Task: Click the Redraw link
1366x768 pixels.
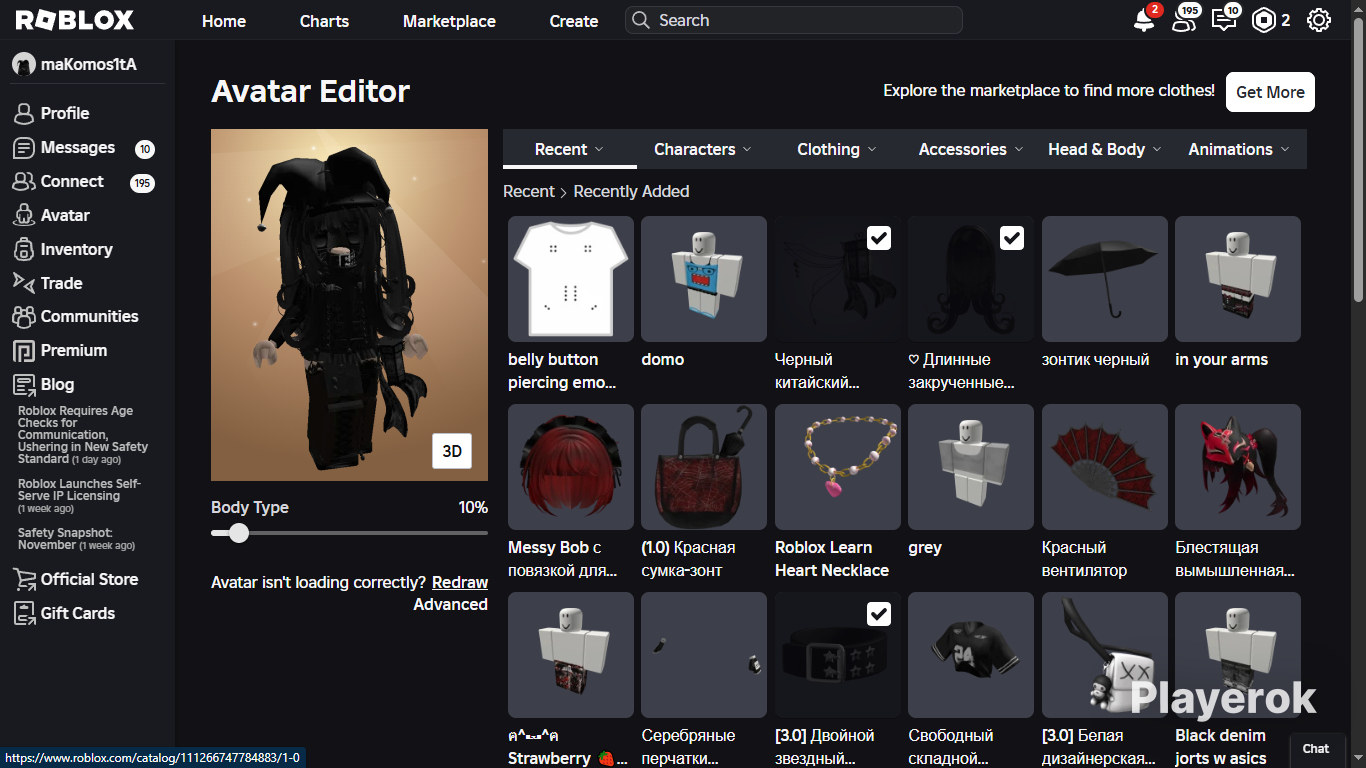Action: point(460,582)
